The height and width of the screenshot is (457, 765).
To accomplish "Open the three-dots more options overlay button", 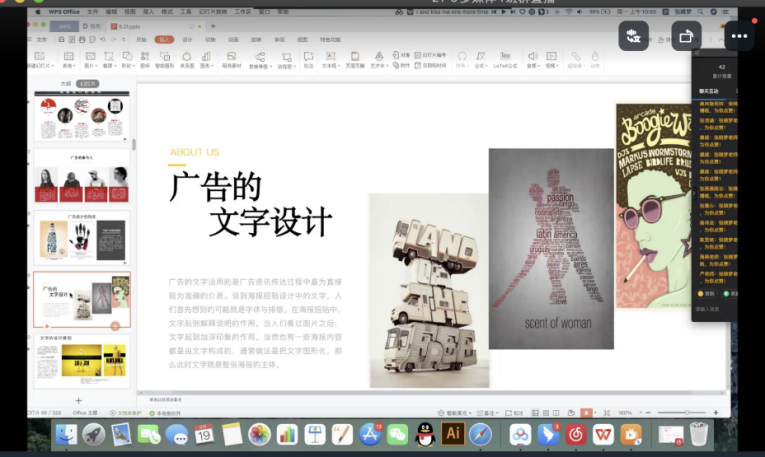I will (x=739, y=36).
